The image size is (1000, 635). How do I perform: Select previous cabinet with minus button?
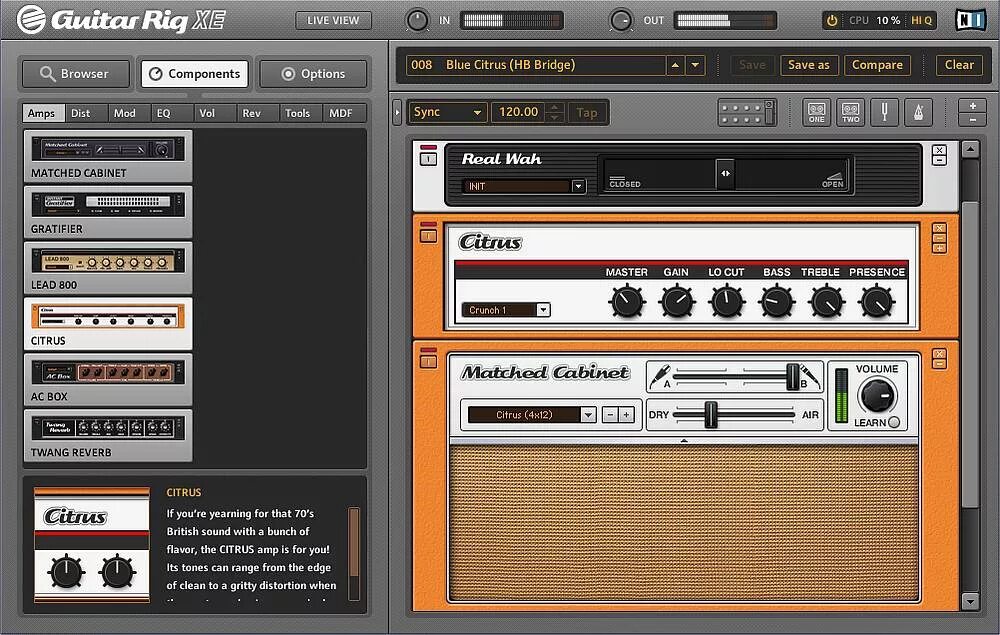[610, 415]
